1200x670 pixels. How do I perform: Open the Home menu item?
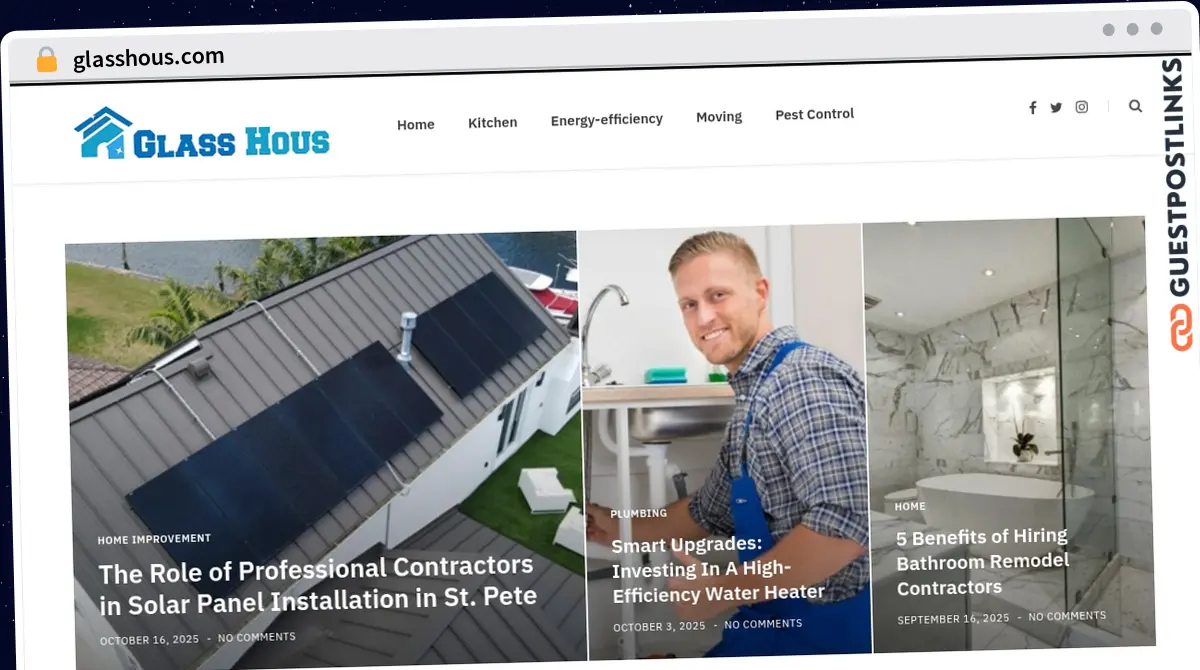416,124
